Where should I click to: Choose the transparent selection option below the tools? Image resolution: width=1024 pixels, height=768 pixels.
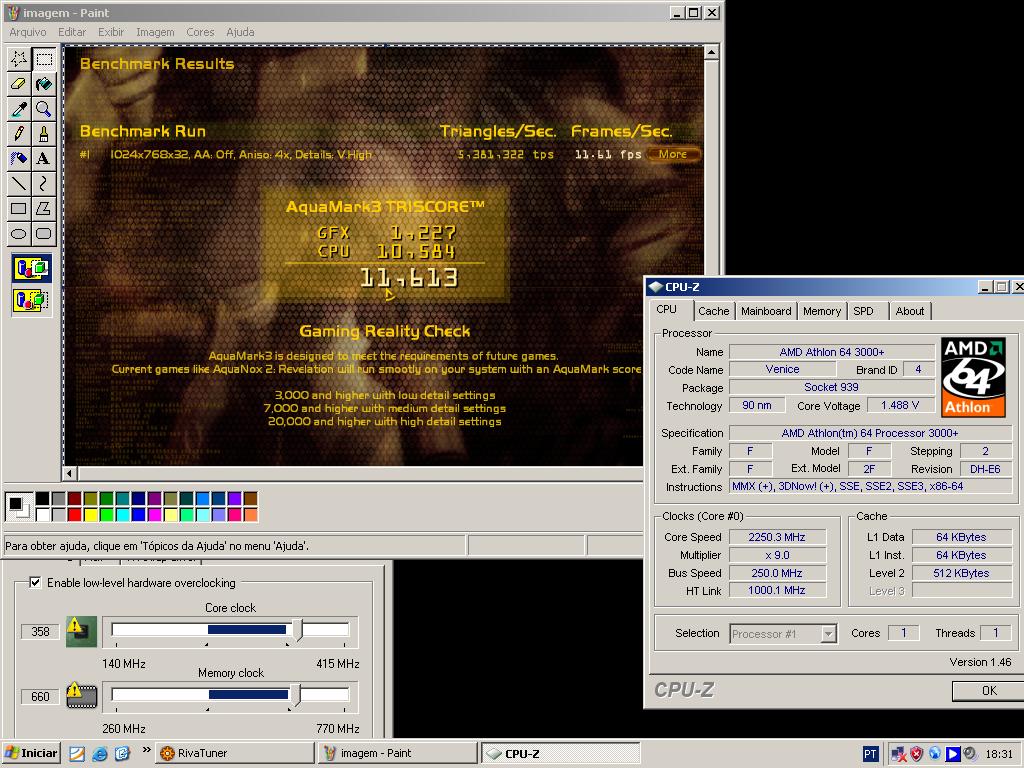point(31,300)
